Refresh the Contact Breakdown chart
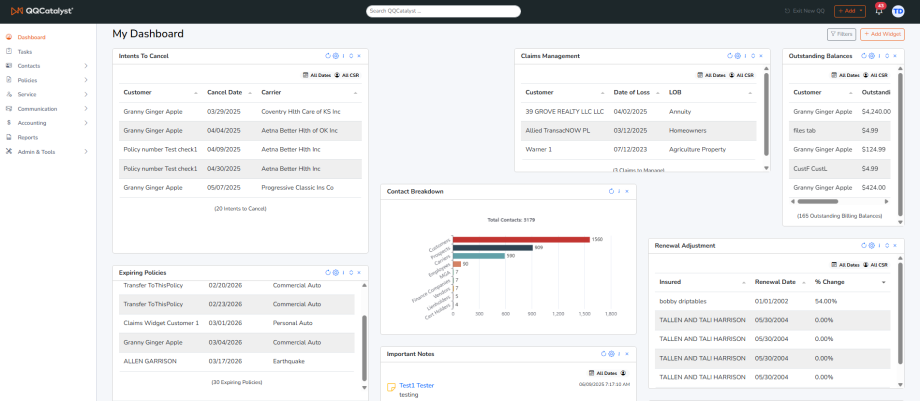920x401 pixels. [611, 191]
